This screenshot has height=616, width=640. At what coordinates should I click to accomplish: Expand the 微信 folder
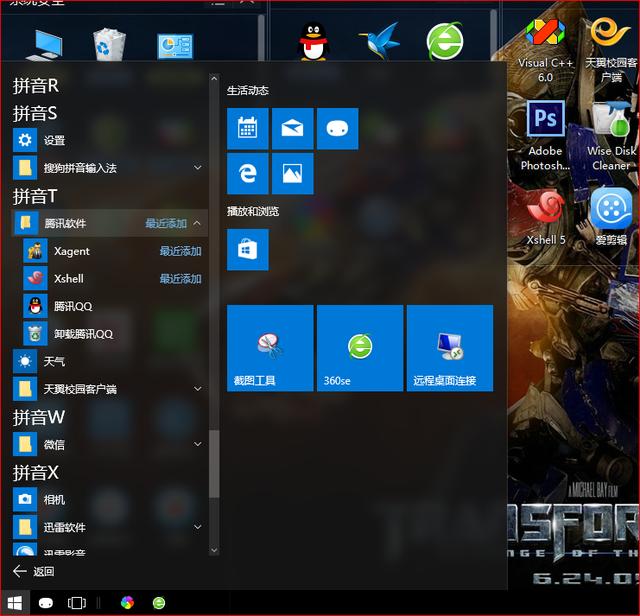[197, 444]
